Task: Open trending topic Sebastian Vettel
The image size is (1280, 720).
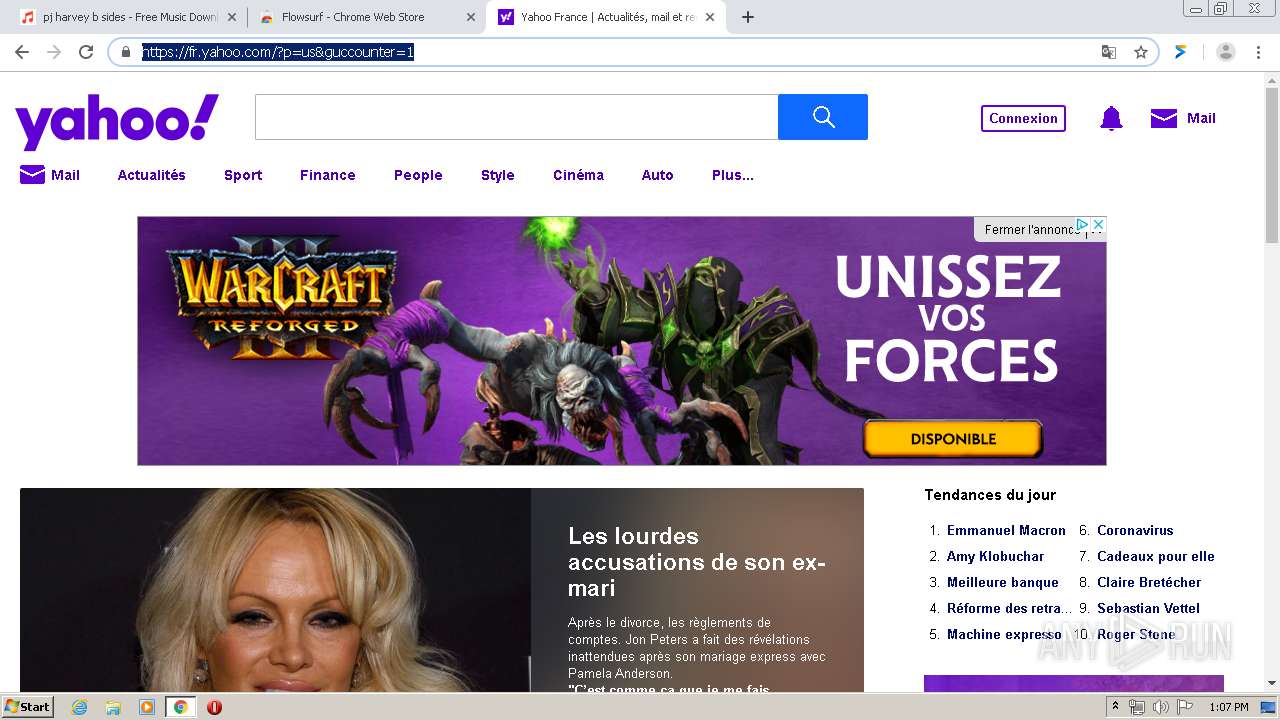Action: point(1148,608)
